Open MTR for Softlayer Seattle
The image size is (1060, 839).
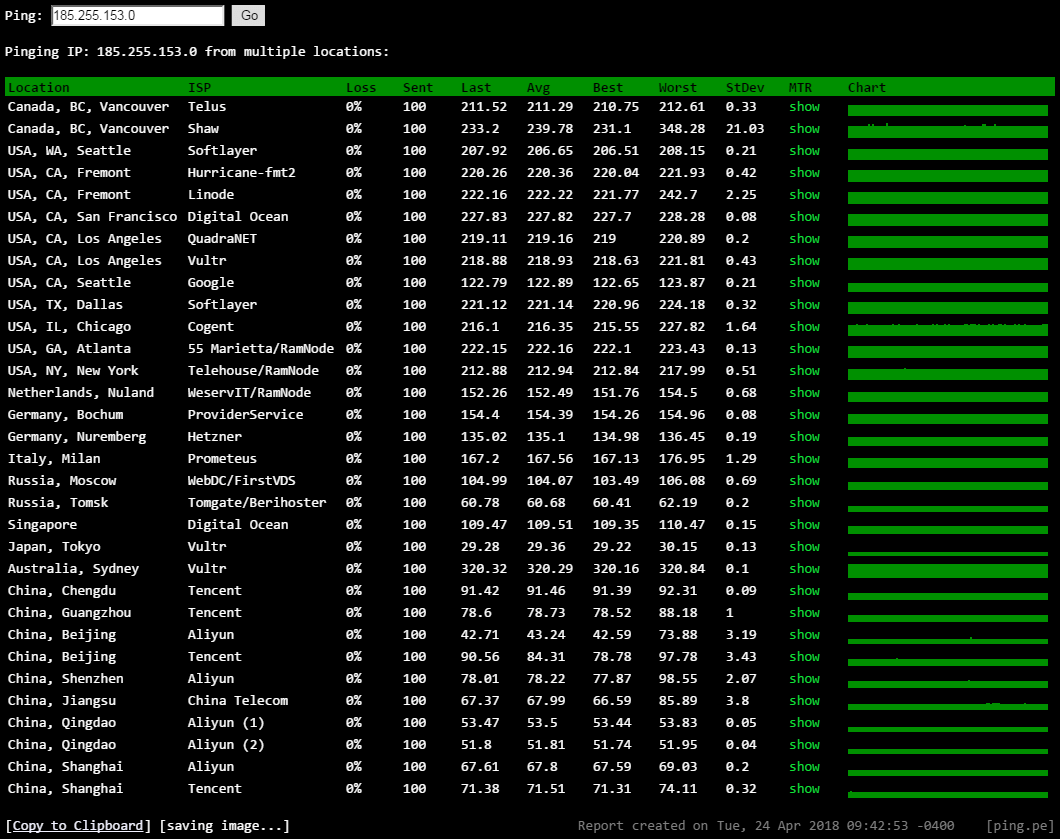click(804, 151)
